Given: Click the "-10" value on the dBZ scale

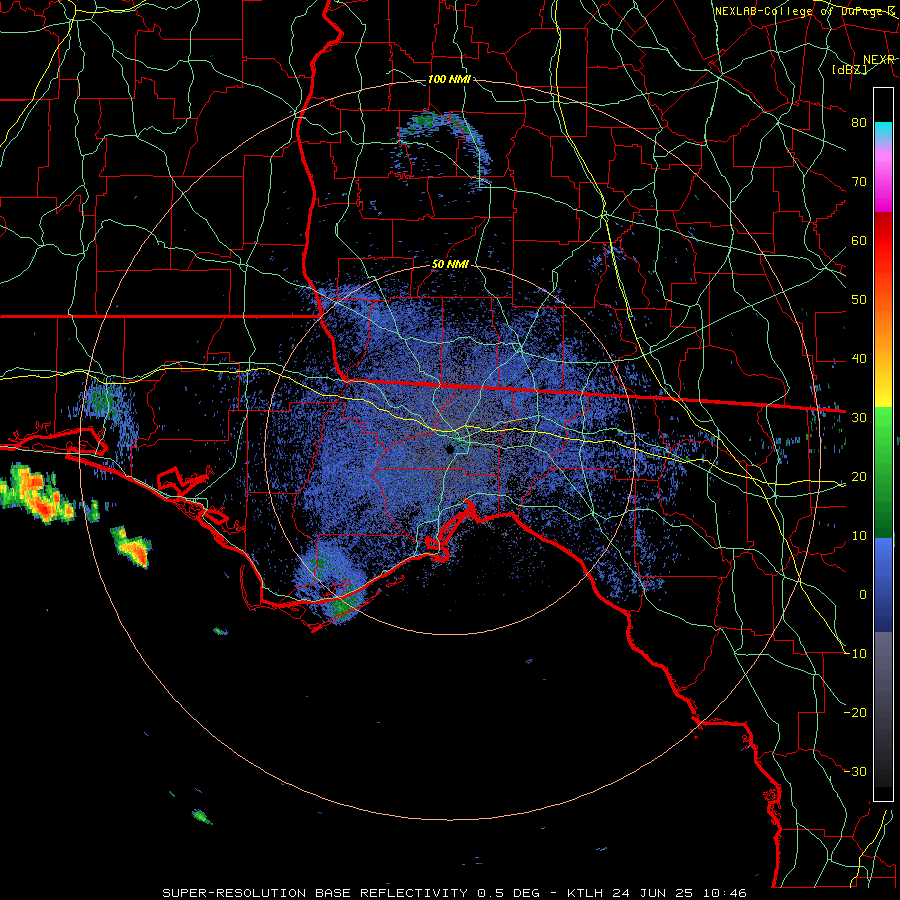Looking at the screenshot, I should click(855, 653).
